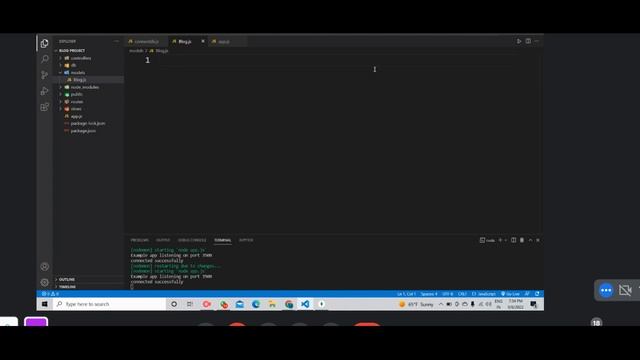
Task: Click the feedback icon in status bar
Action: click(x=527, y=294)
